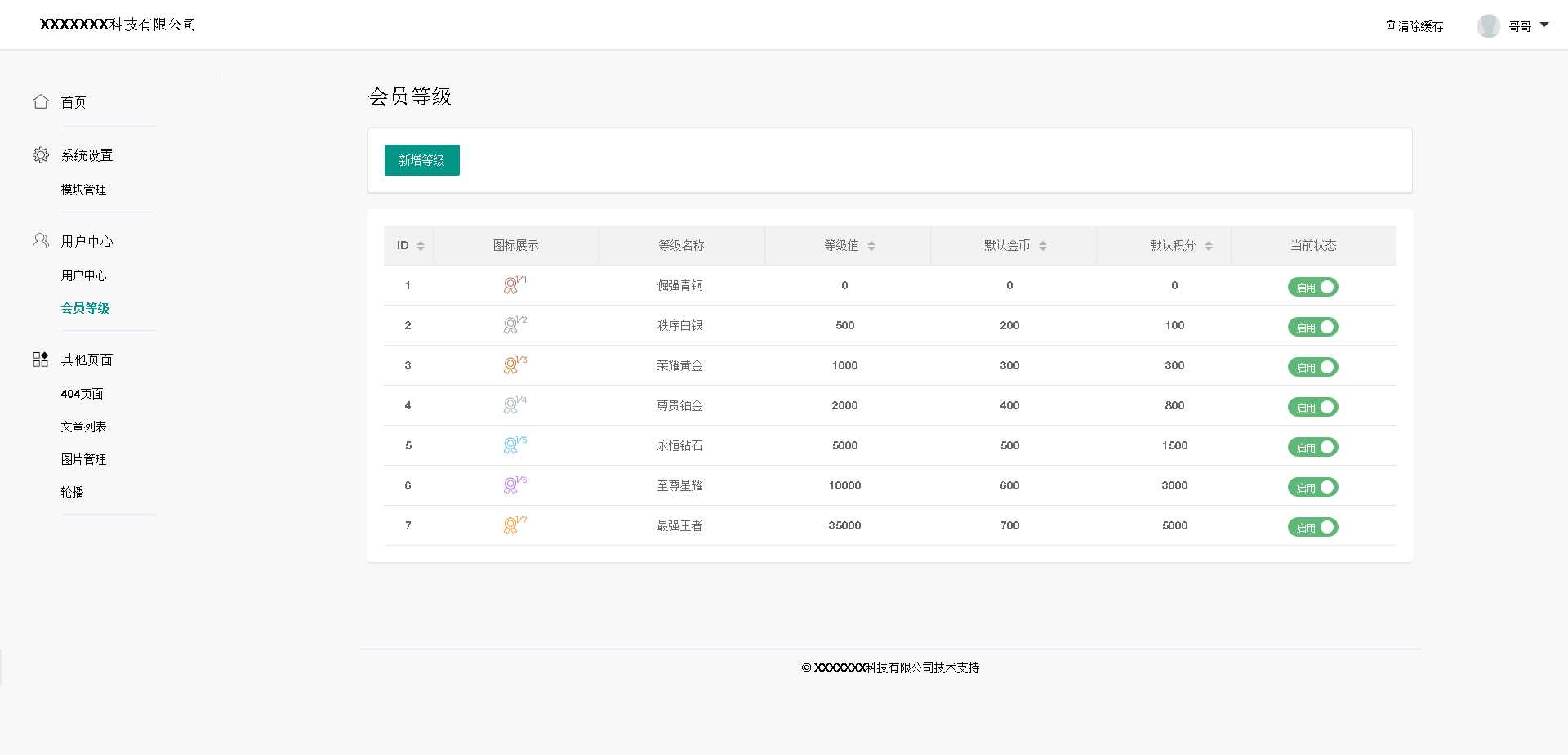Select the user icon beside 用户中心
Image resolution: width=1568 pixels, height=755 pixels.
[x=41, y=240]
